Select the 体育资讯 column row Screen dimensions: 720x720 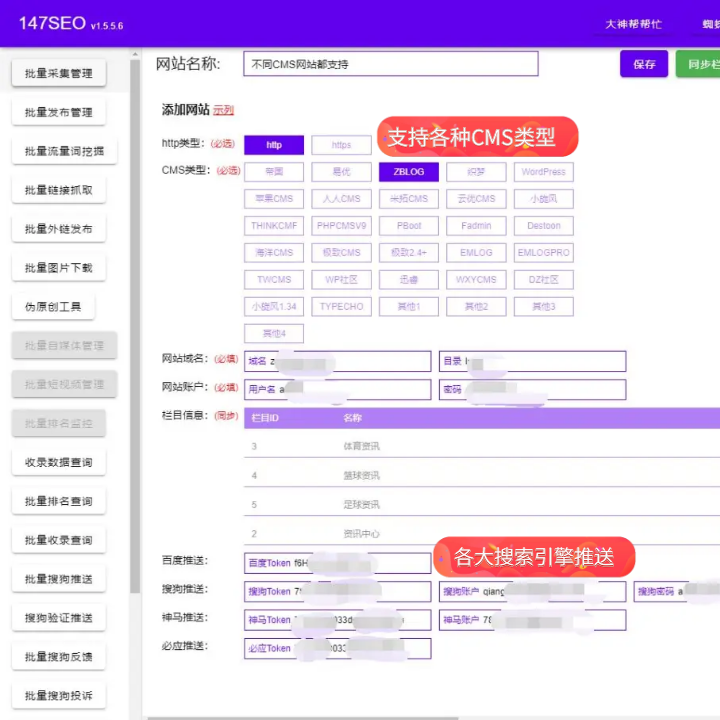[482, 446]
